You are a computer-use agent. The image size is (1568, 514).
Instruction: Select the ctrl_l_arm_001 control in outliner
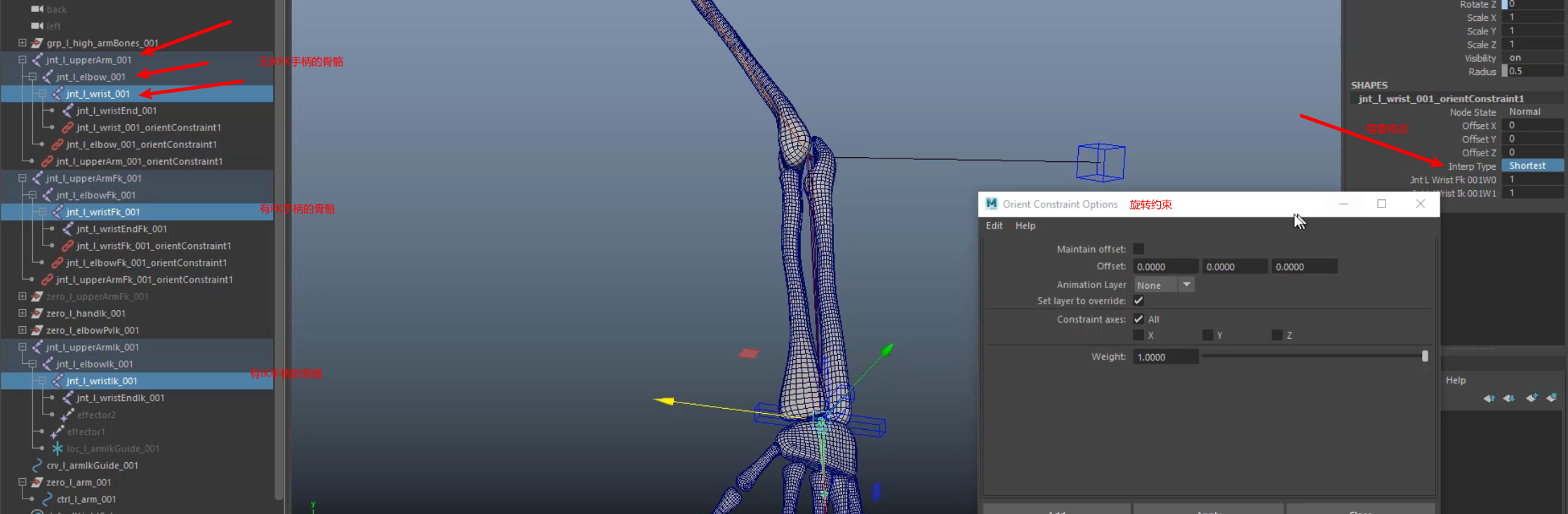(x=86, y=499)
